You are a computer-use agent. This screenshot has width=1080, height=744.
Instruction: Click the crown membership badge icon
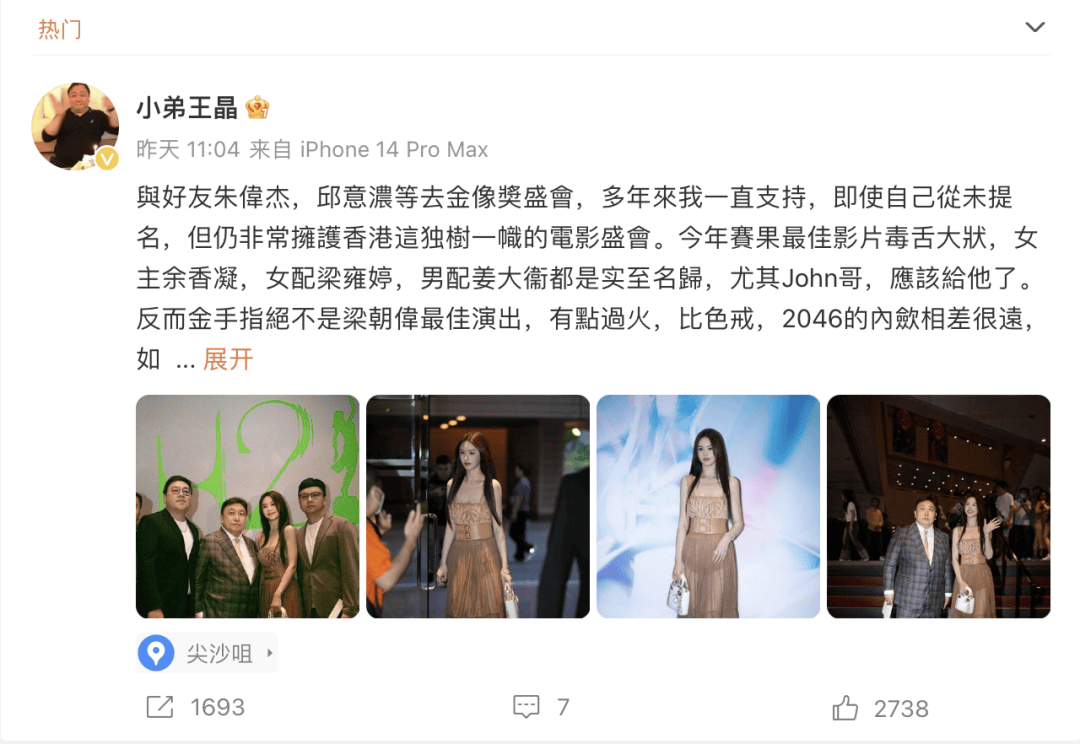(x=258, y=107)
